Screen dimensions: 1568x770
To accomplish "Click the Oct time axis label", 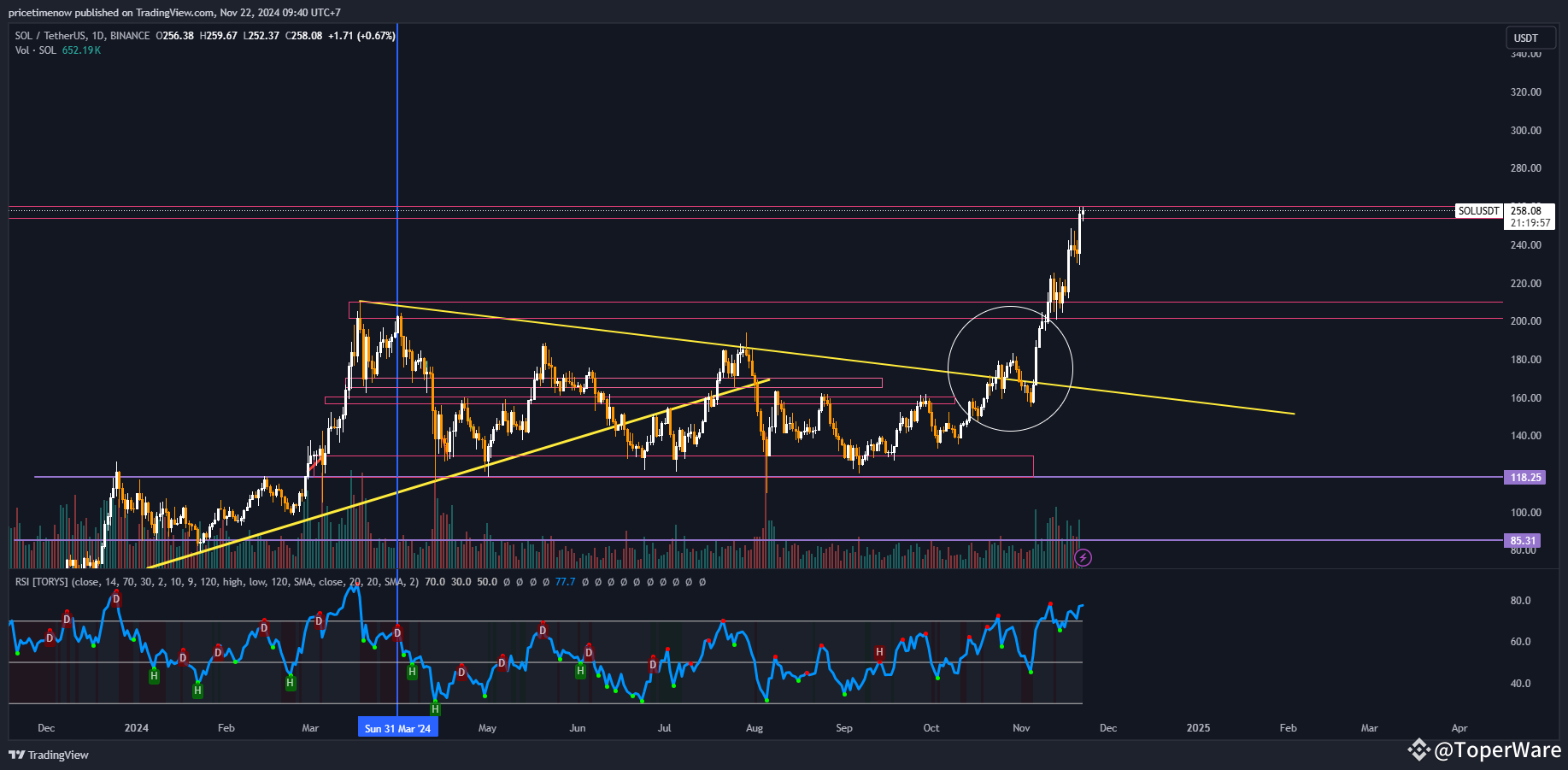I will (931, 728).
